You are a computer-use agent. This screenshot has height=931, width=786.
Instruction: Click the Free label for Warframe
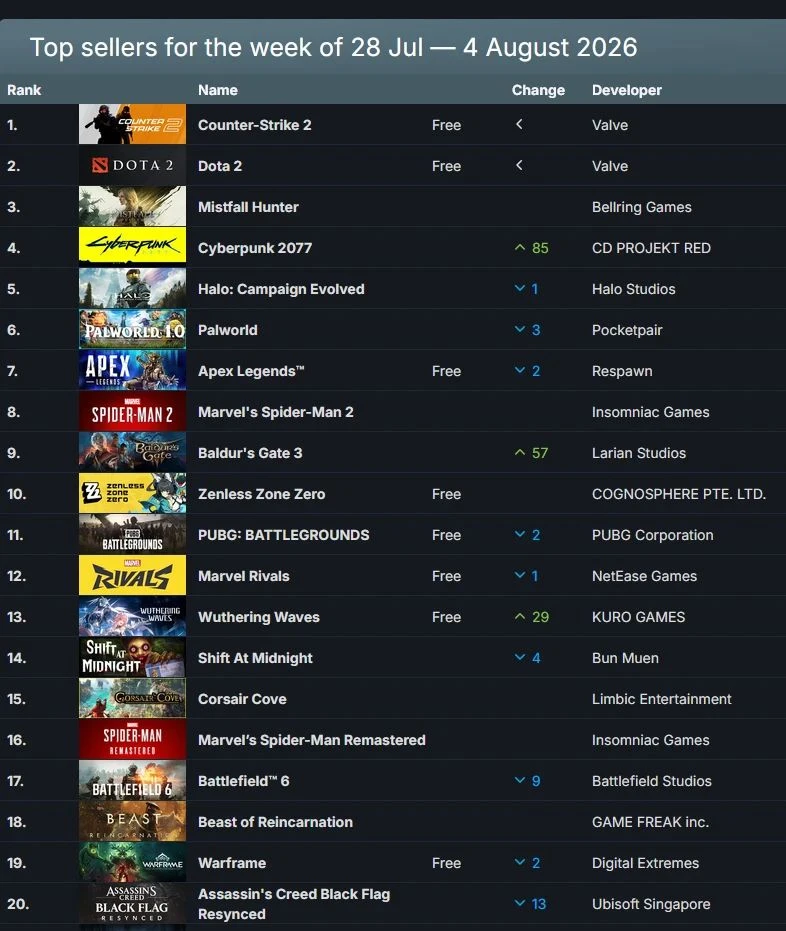tap(446, 862)
